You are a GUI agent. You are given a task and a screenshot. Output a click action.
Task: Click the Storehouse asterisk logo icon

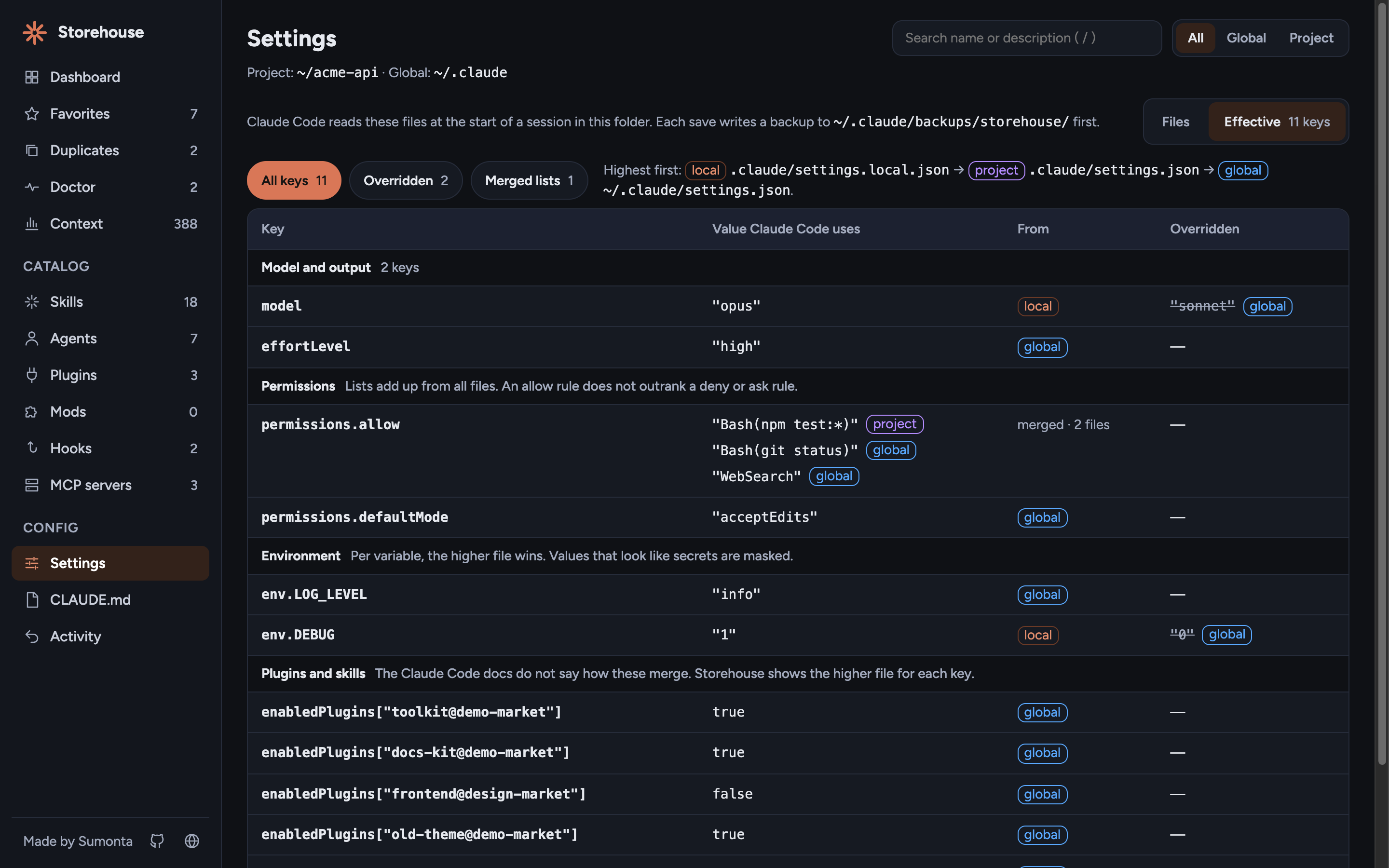[34, 33]
